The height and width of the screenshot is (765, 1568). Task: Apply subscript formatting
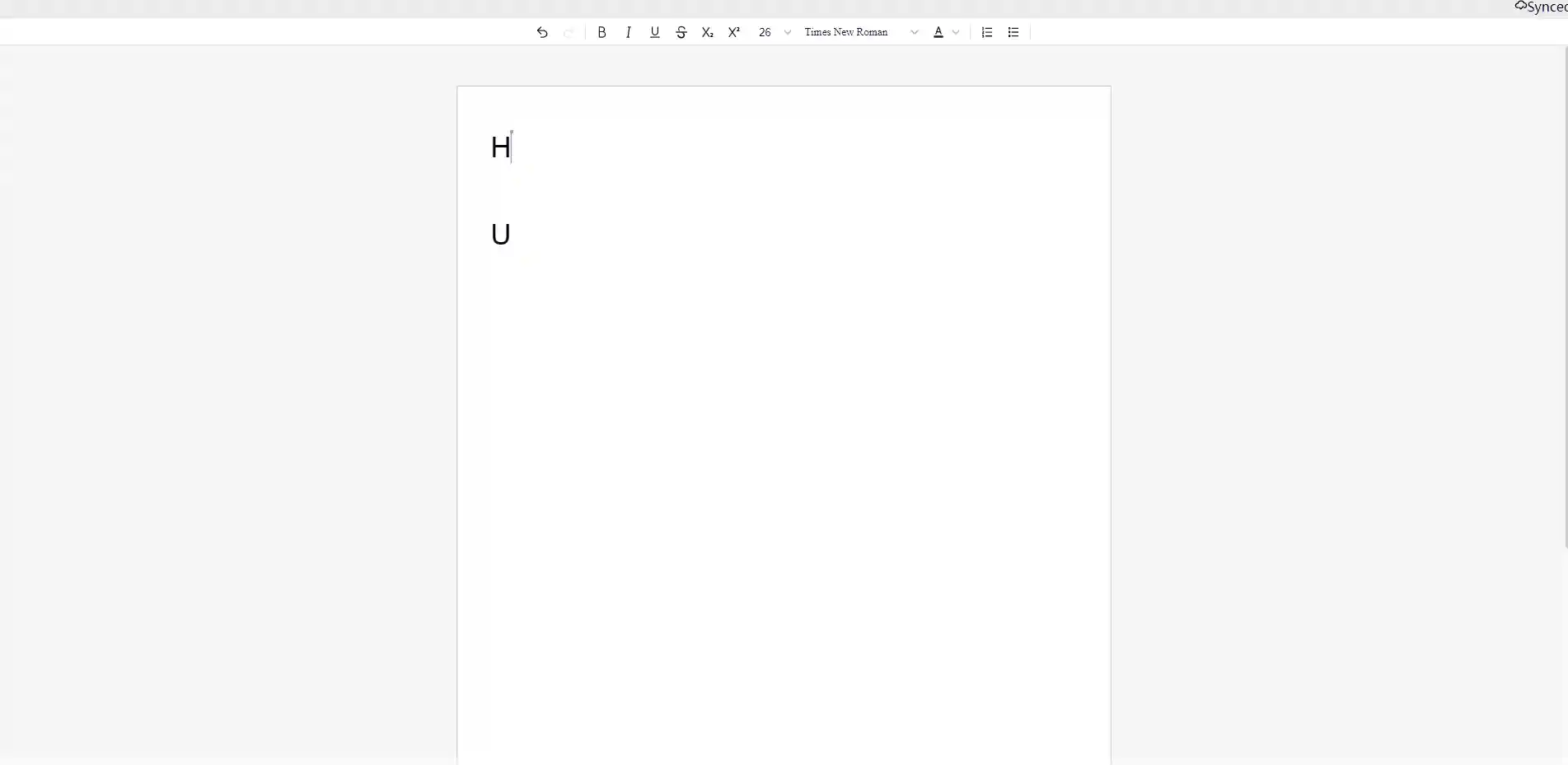tap(707, 32)
